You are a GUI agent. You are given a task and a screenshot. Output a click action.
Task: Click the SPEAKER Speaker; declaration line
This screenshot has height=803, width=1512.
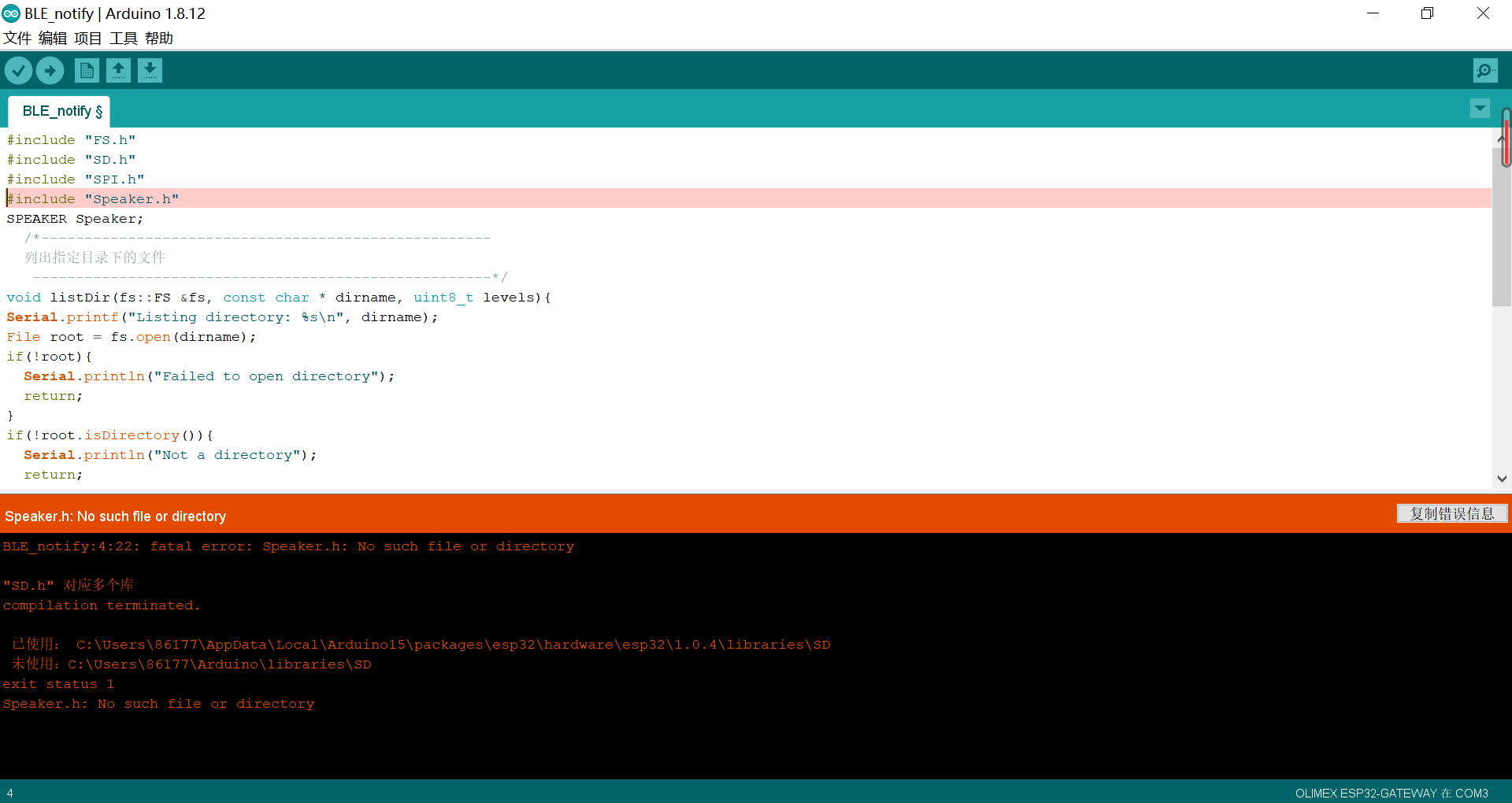point(76,219)
